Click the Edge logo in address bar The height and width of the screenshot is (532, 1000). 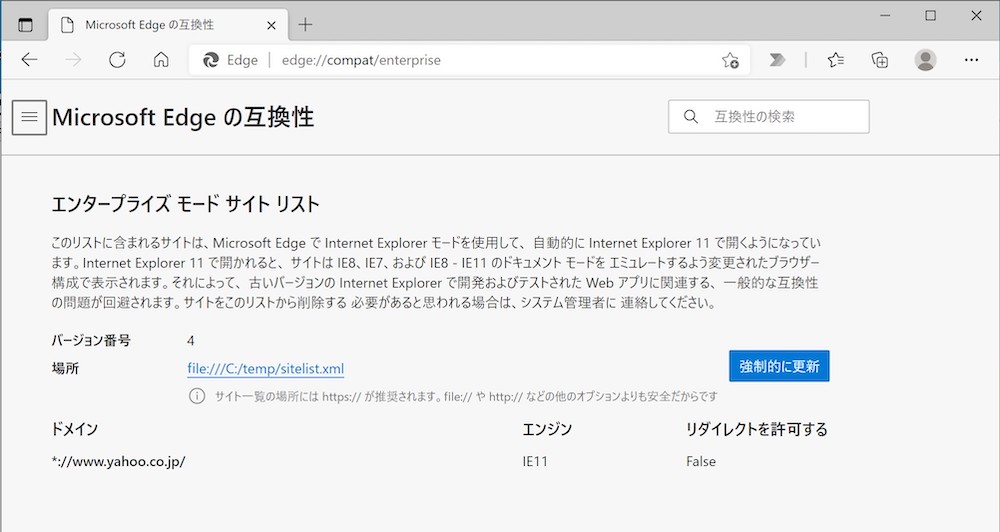(x=210, y=60)
